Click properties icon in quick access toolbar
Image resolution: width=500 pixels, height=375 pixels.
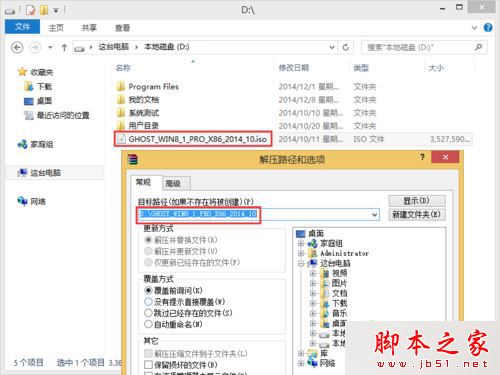pos(30,10)
